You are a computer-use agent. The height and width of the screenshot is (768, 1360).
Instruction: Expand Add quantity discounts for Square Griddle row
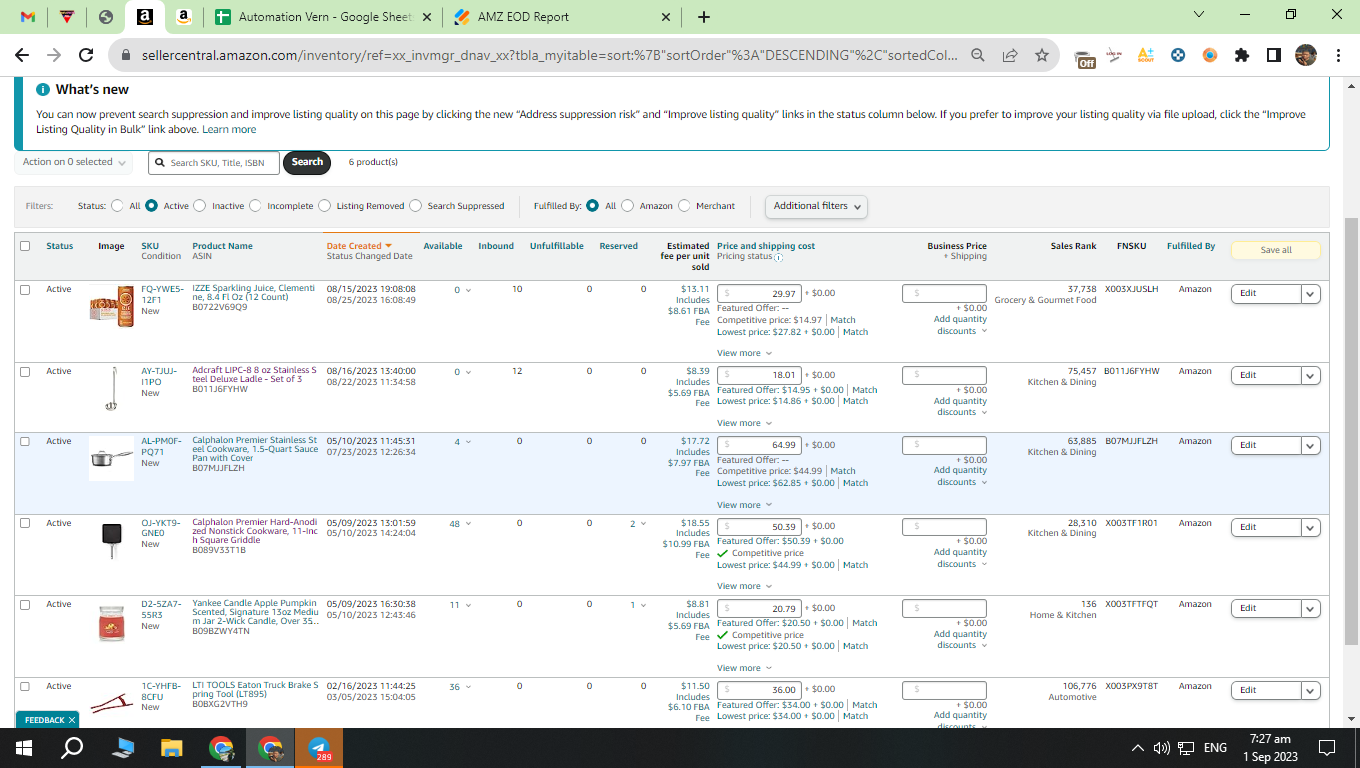point(960,558)
